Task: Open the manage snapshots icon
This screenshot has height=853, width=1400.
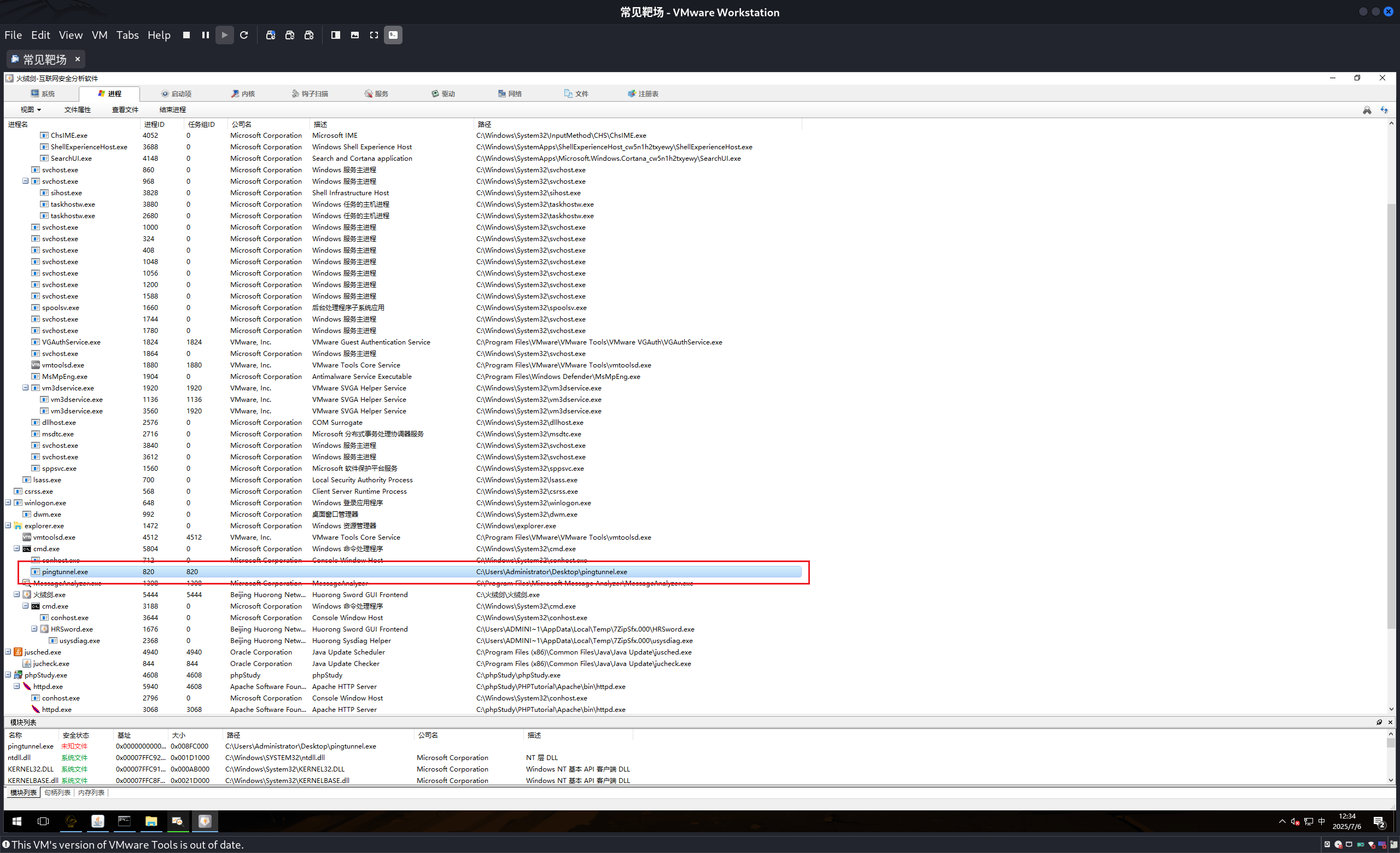Action: tap(309, 35)
